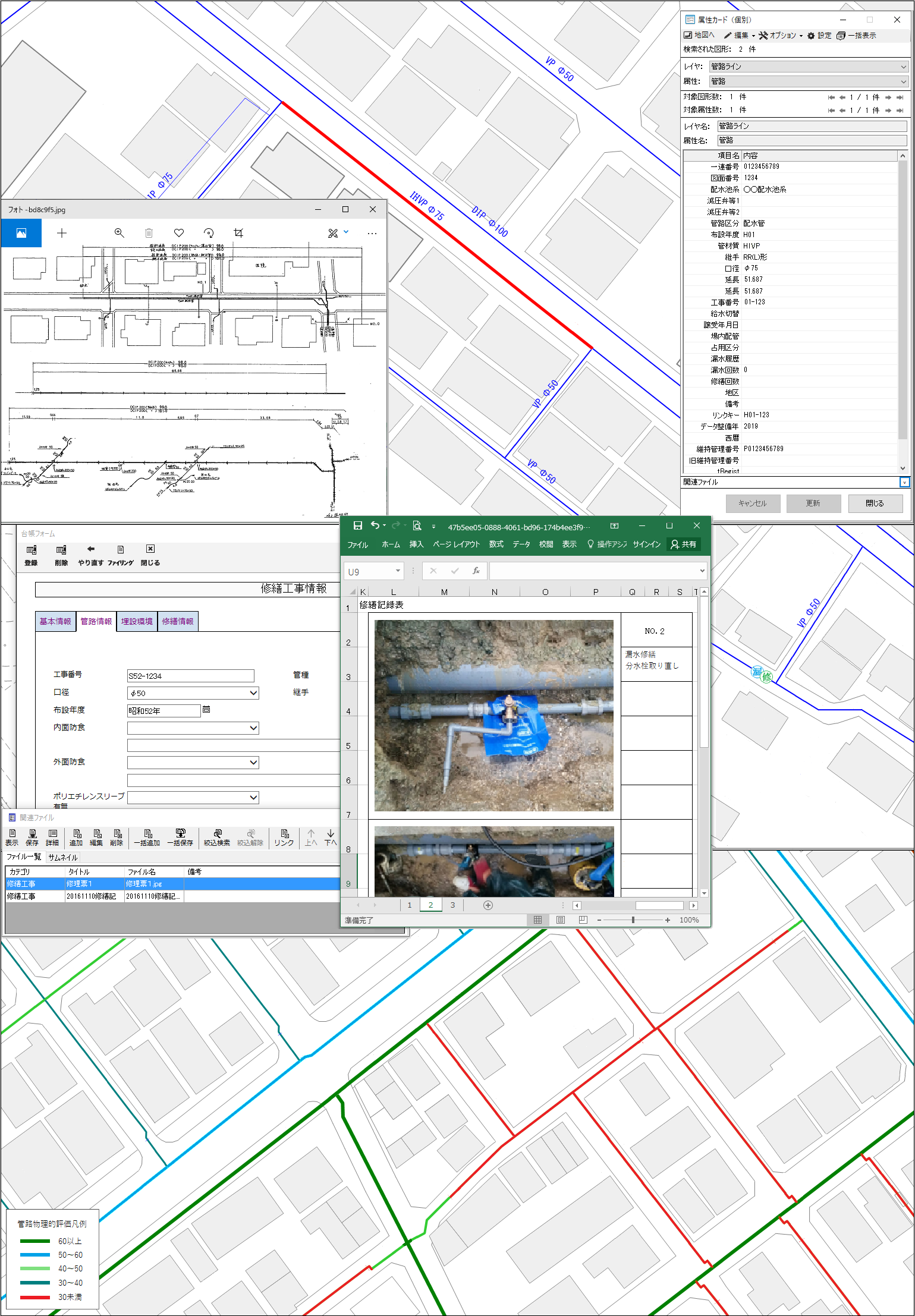
Task: Click 一括保存 in the 関連ファイル toolbar
Action: (180, 838)
